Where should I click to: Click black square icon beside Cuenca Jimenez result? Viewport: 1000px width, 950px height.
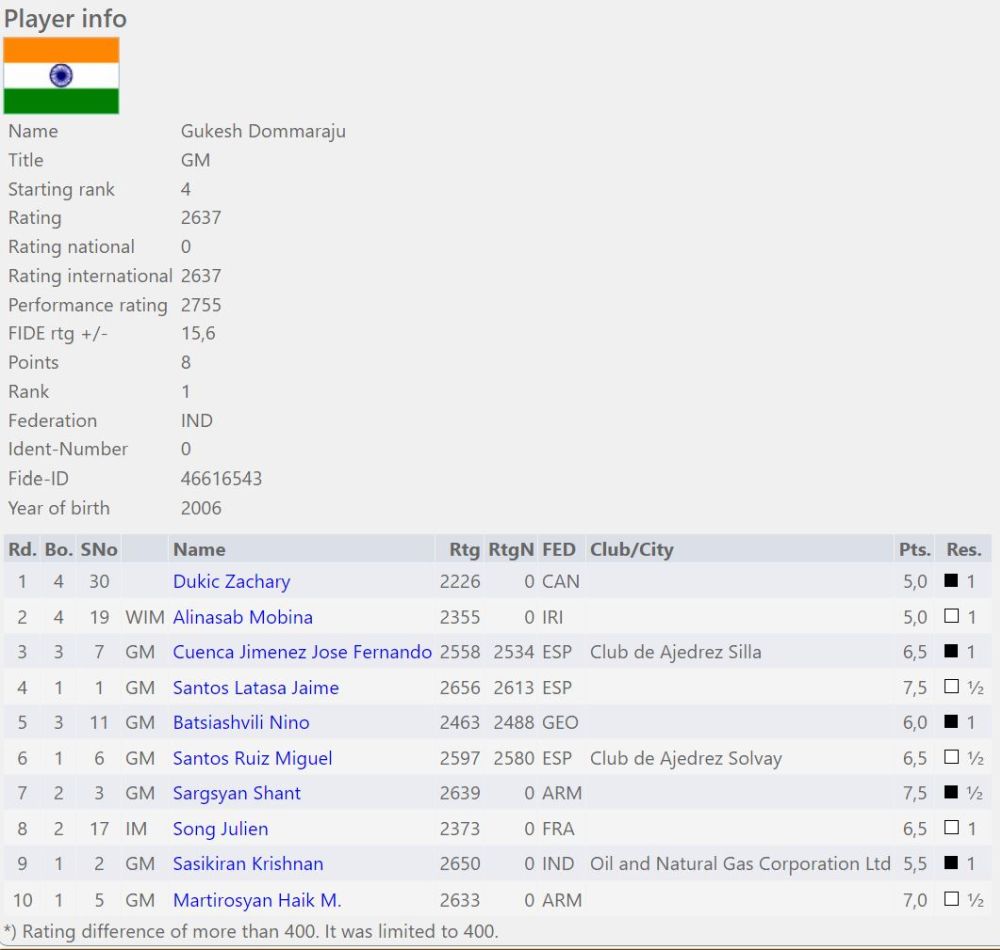[x=951, y=652]
